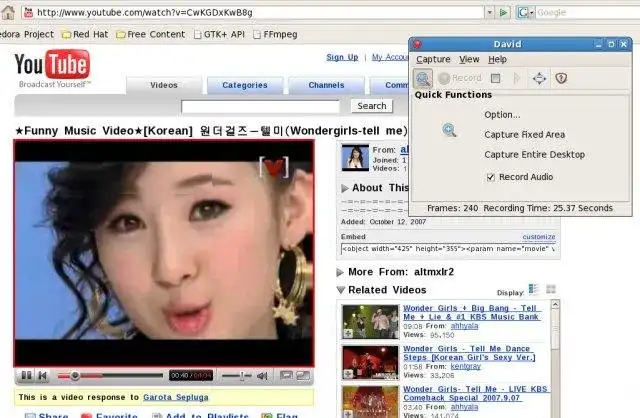Image resolution: width=640 pixels, height=418 pixels.
Task: Click the play arrow icon in David toolbar
Action: pos(517,78)
